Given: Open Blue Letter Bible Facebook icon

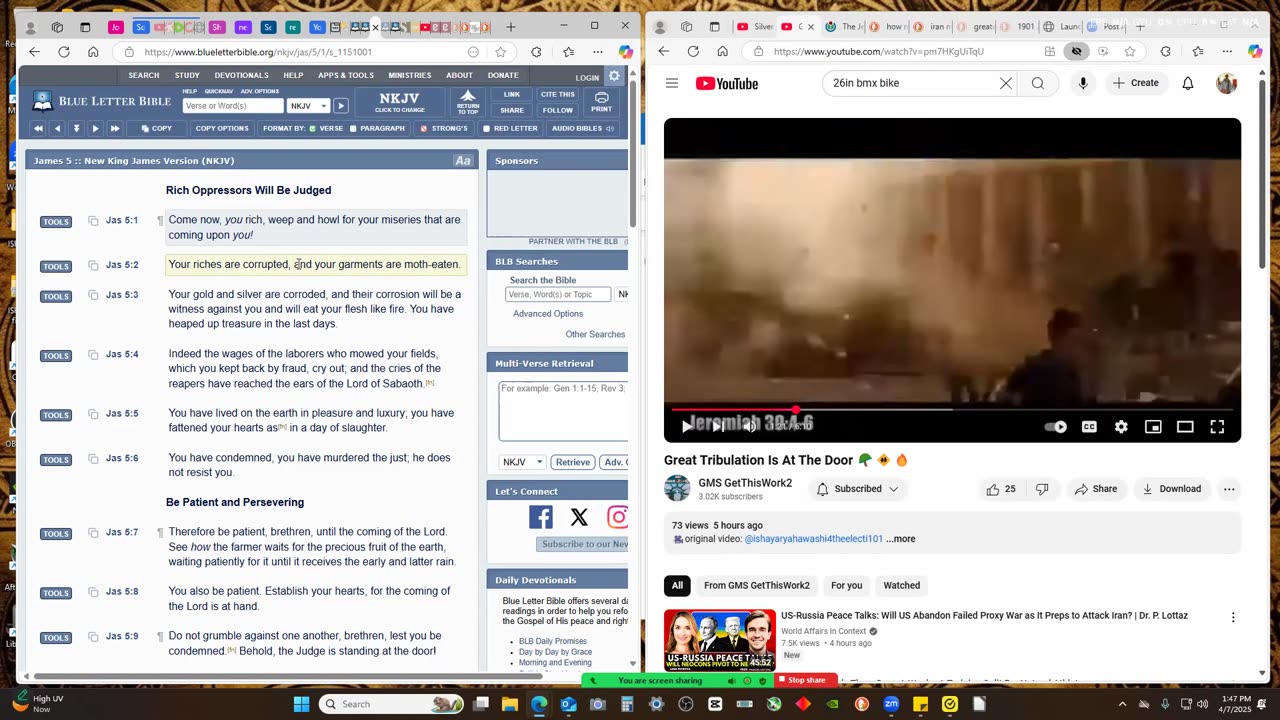Looking at the screenshot, I should pos(540,517).
